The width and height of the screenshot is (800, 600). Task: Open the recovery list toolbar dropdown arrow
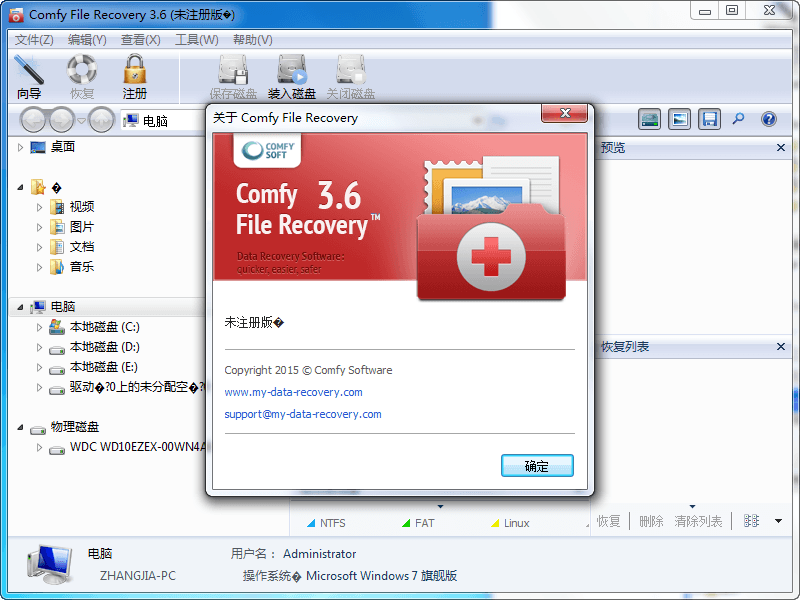click(779, 521)
